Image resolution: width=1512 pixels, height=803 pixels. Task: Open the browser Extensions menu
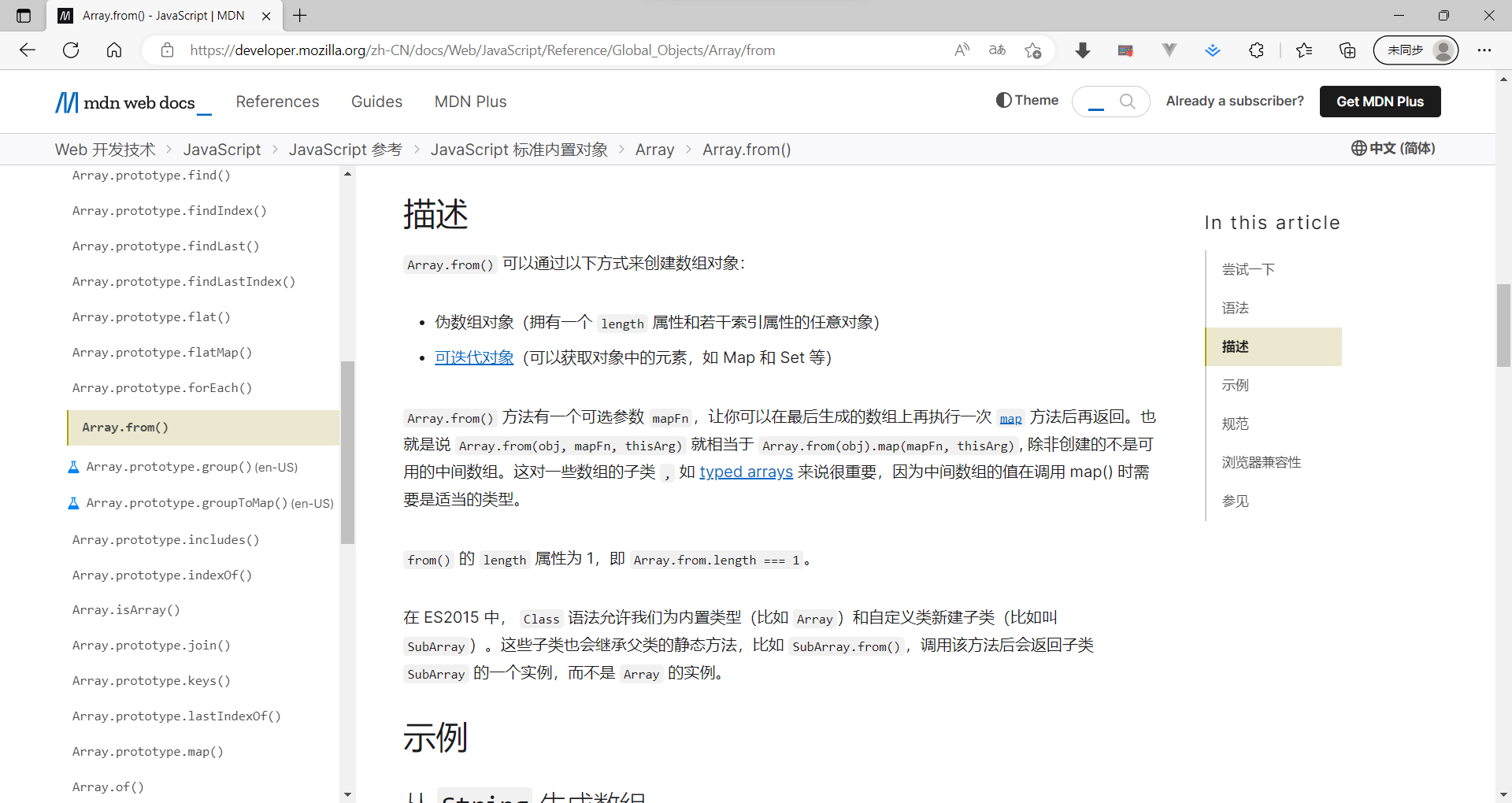click(x=1256, y=50)
